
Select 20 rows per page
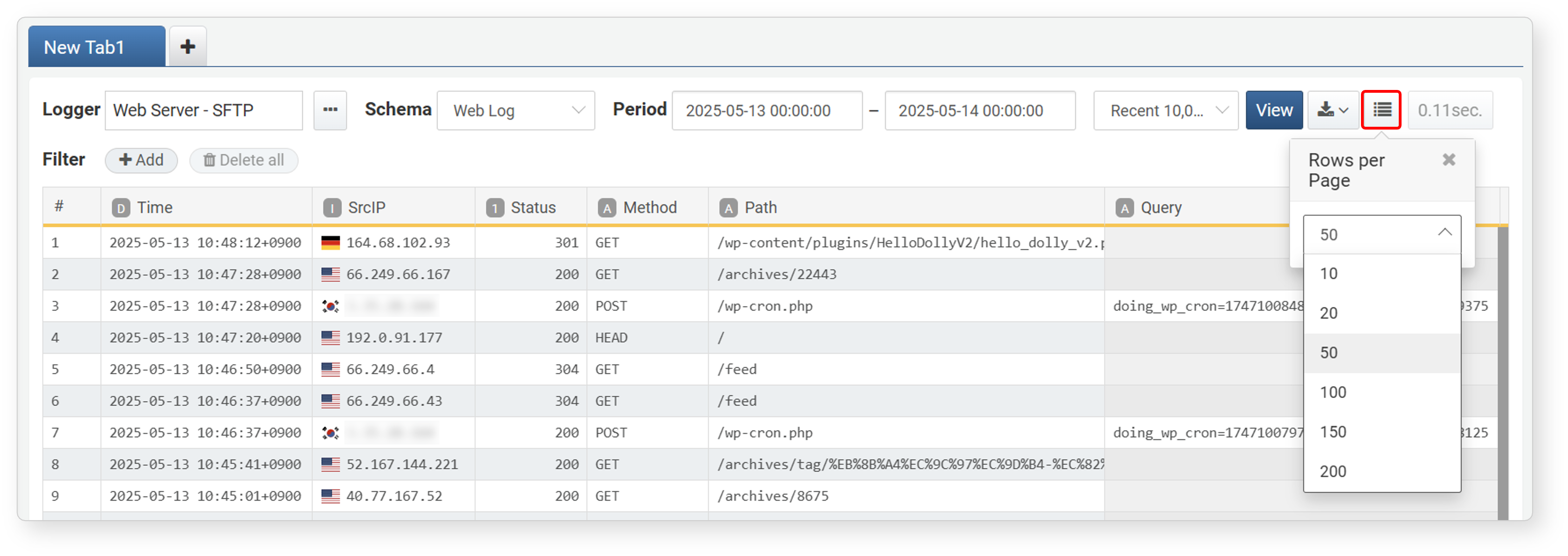click(1382, 313)
